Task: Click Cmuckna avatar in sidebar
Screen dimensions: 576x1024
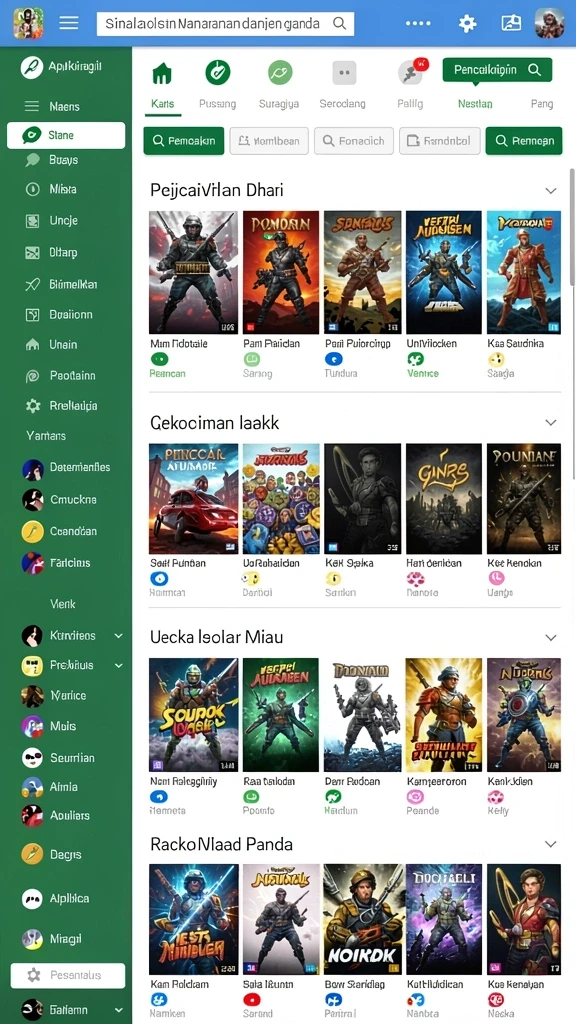Action: [33, 500]
